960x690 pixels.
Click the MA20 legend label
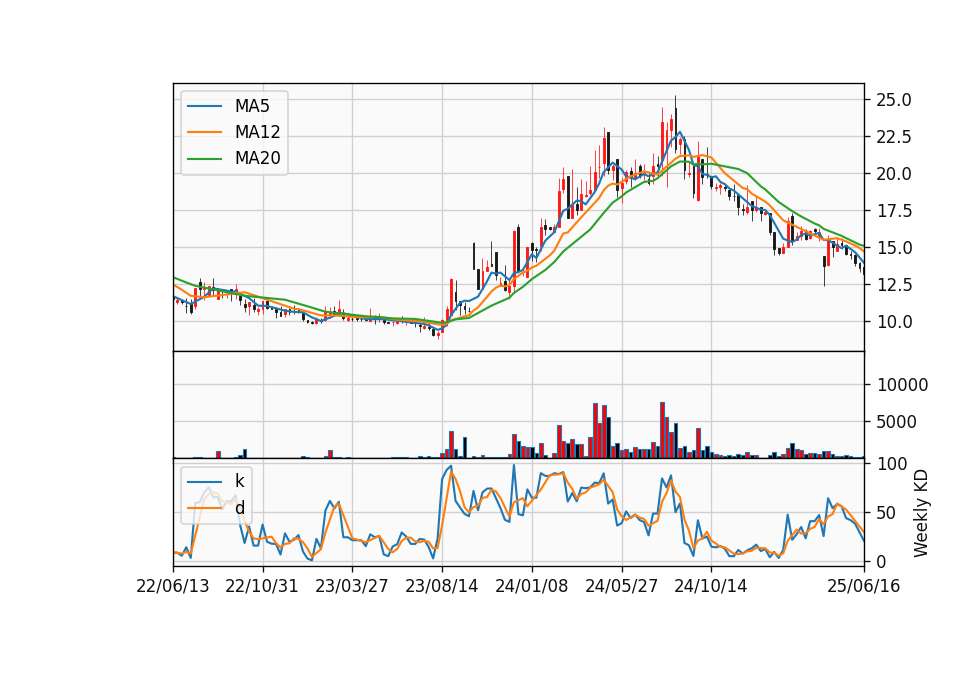coord(257,158)
